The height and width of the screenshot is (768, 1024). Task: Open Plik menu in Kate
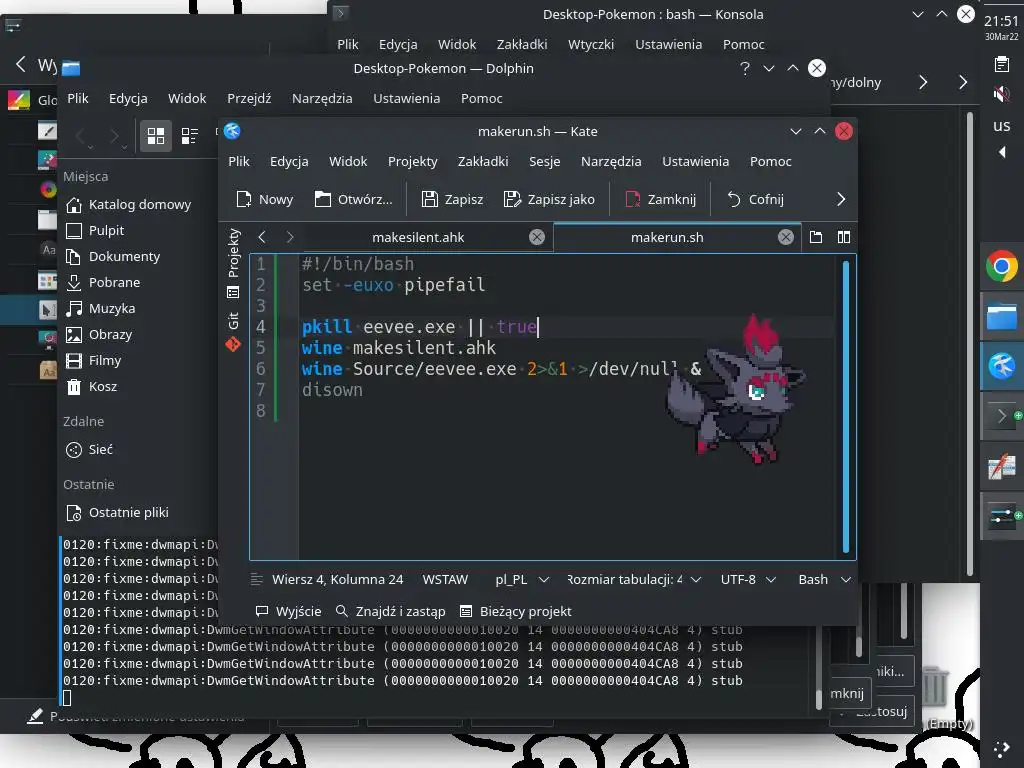pyautogui.click(x=239, y=161)
